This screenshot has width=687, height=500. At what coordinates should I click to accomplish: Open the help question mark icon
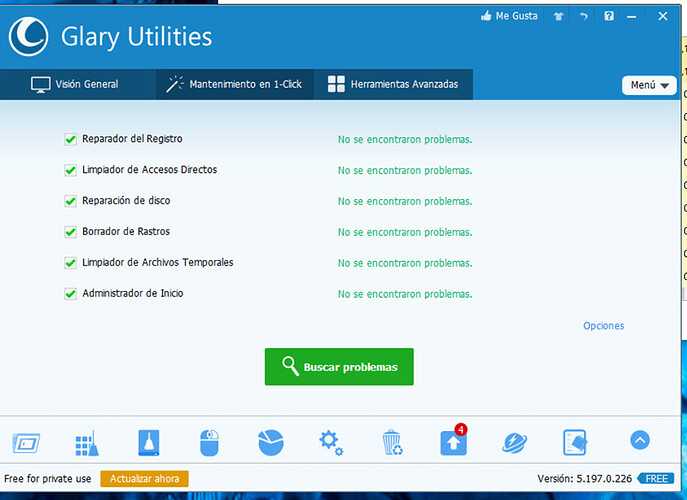coord(609,16)
